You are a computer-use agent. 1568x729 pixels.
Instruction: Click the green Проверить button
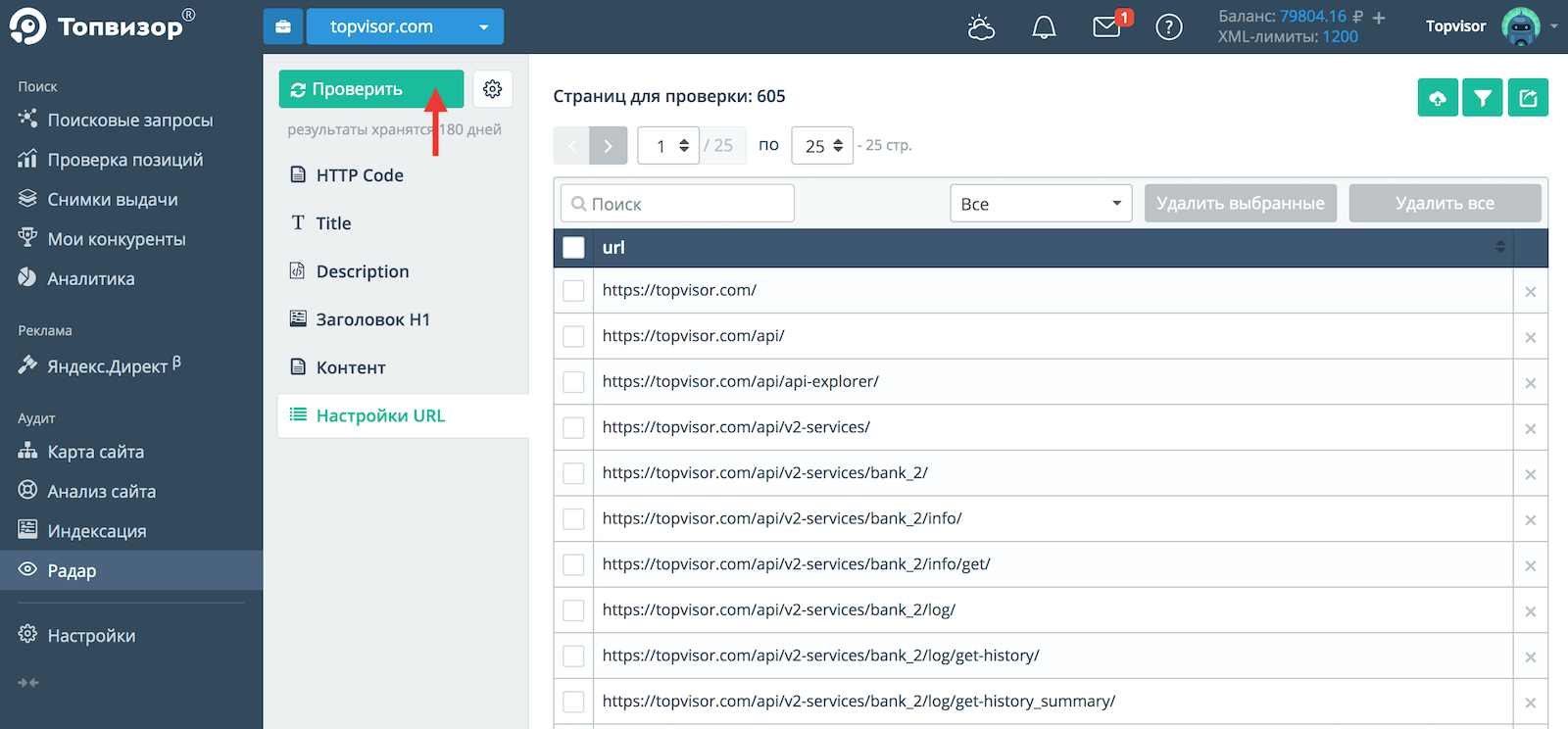pos(371,89)
